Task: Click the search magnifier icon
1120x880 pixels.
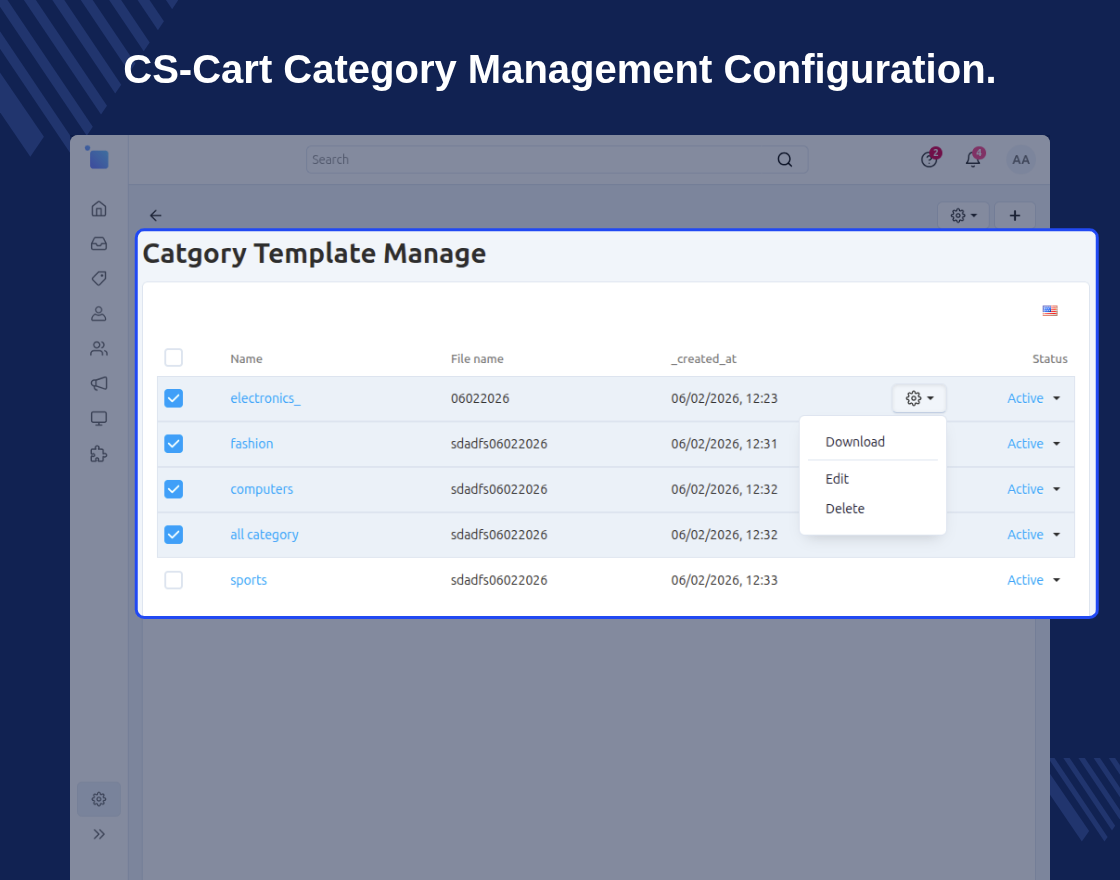Action: (784, 159)
